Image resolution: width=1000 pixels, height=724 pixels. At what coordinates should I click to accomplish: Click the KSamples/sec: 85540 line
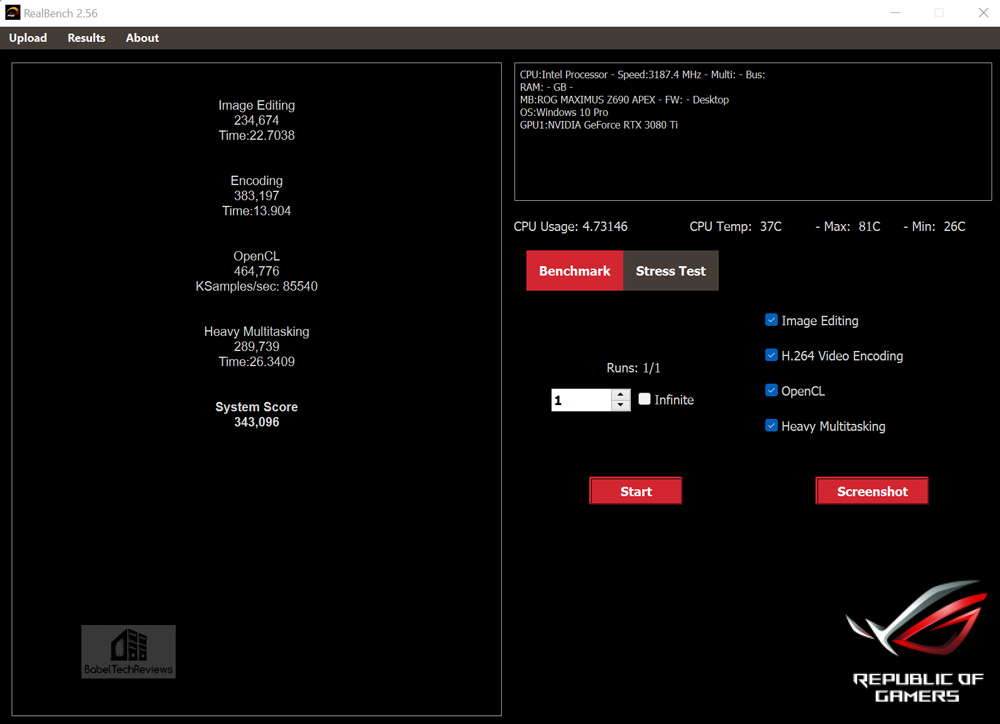(x=256, y=286)
